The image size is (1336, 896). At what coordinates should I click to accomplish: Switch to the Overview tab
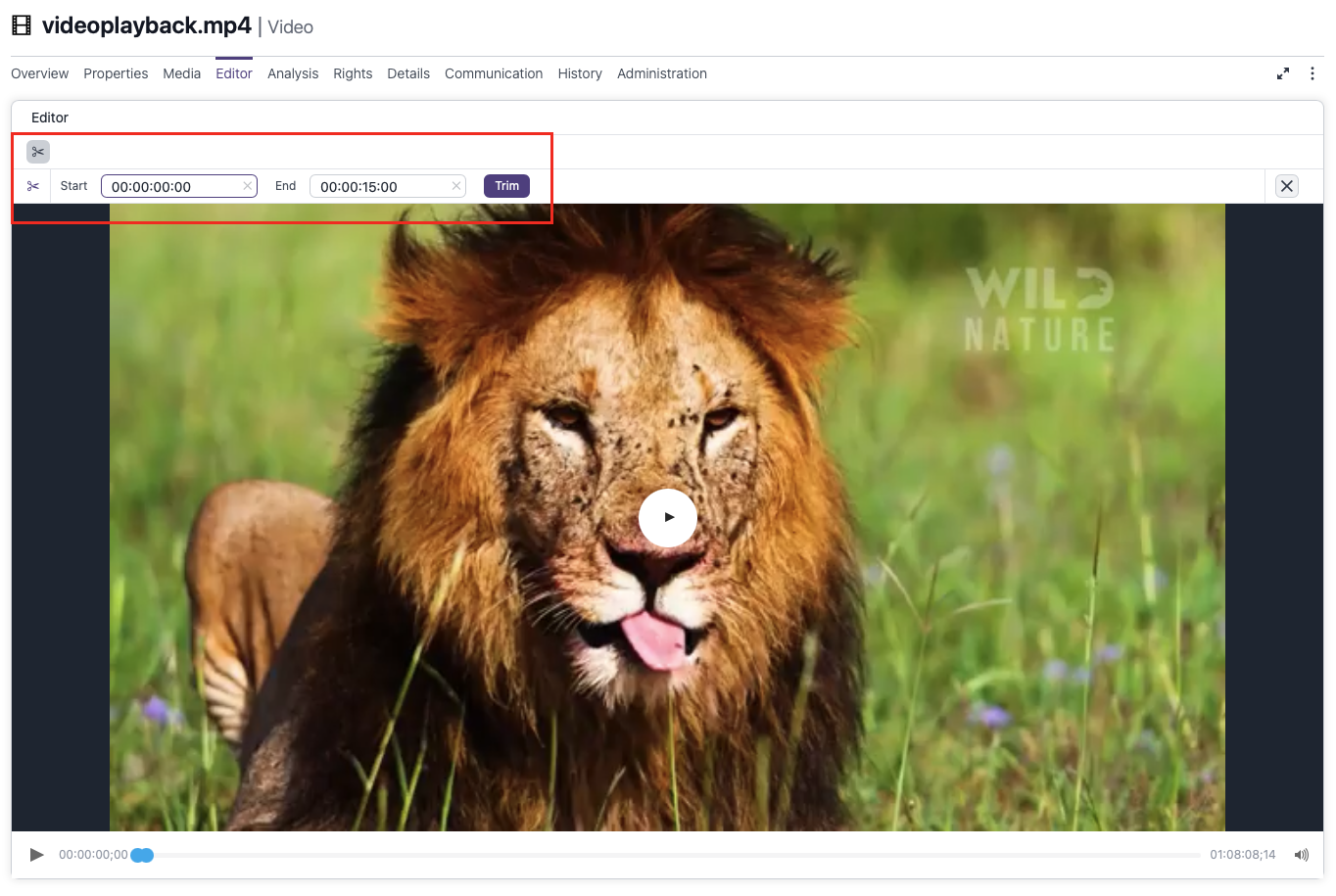[x=40, y=73]
